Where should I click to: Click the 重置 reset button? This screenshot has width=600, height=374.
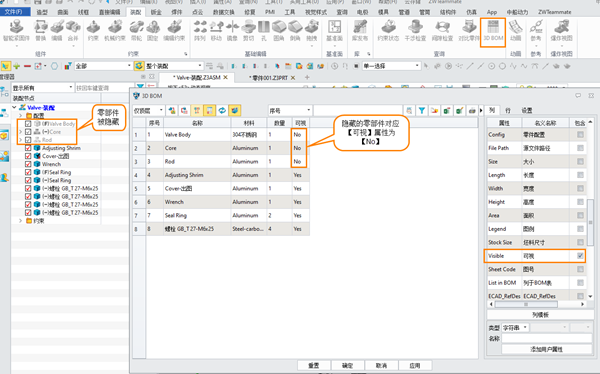tap(314, 365)
